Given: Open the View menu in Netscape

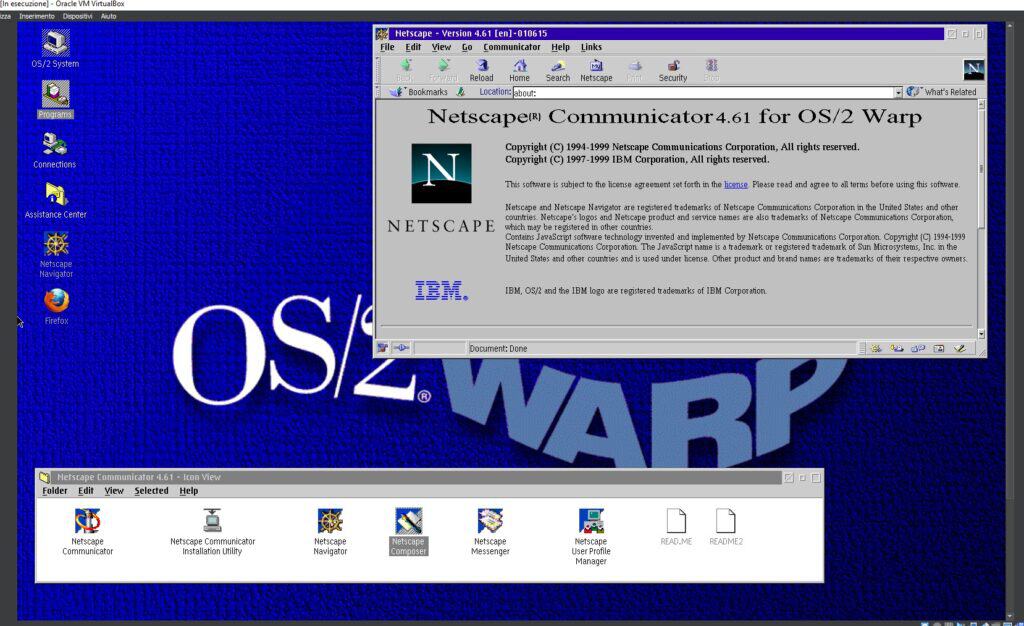Looking at the screenshot, I should pos(441,47).
